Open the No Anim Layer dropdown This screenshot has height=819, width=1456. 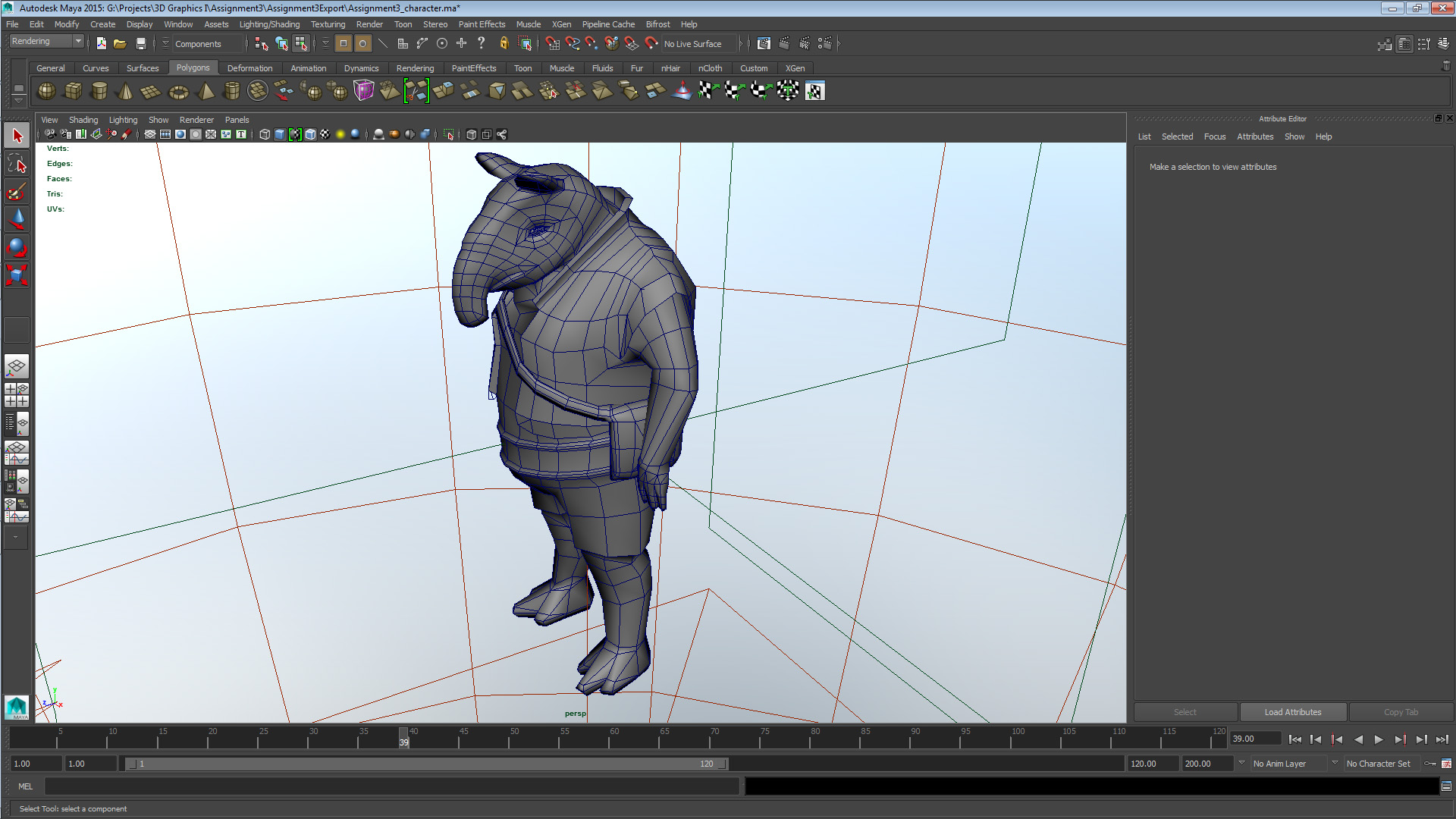[x=1289, y=764]
